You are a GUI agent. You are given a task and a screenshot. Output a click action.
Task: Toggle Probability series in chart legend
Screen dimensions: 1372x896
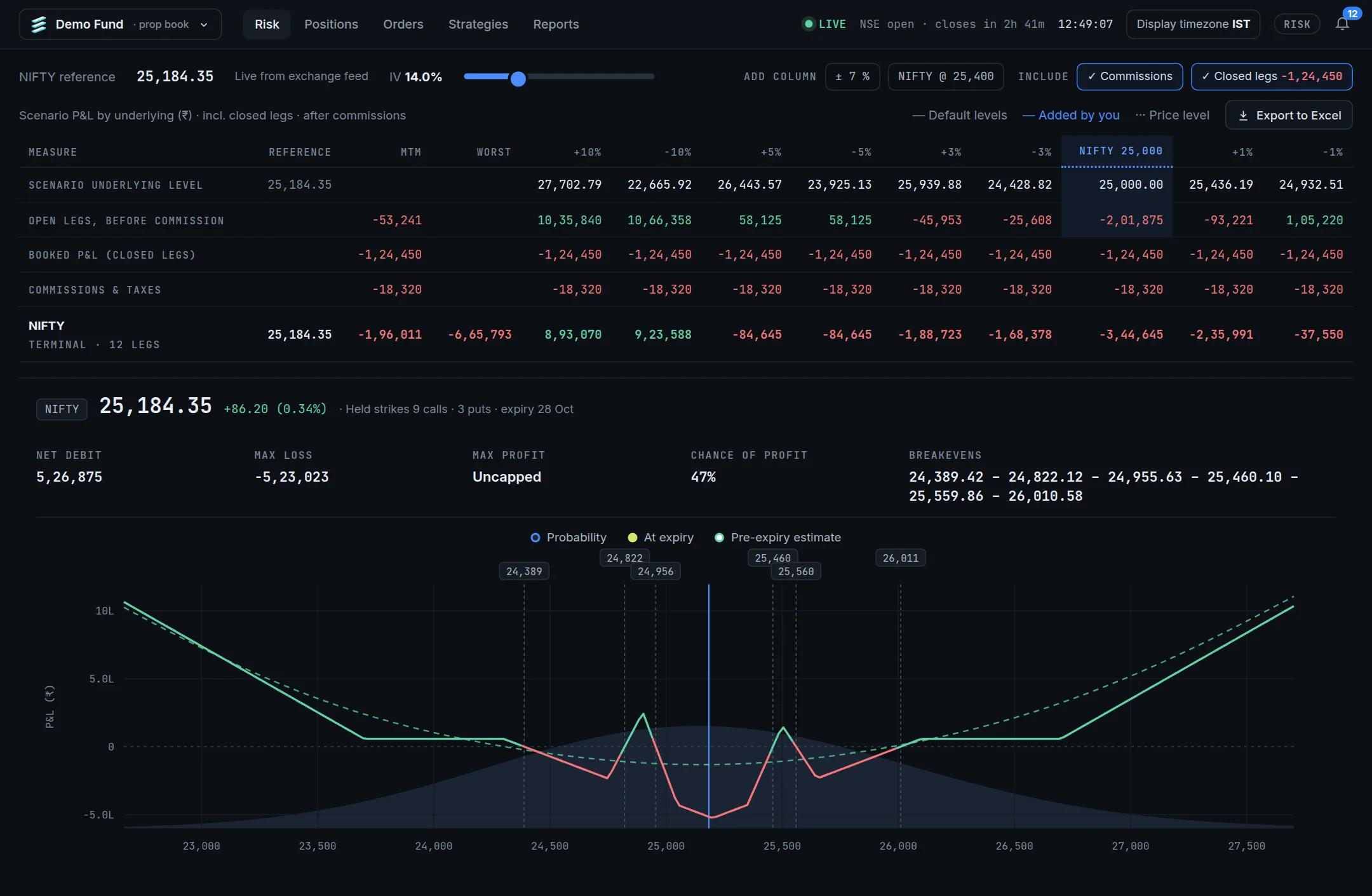pyautogui.click(x=568, y=538)
